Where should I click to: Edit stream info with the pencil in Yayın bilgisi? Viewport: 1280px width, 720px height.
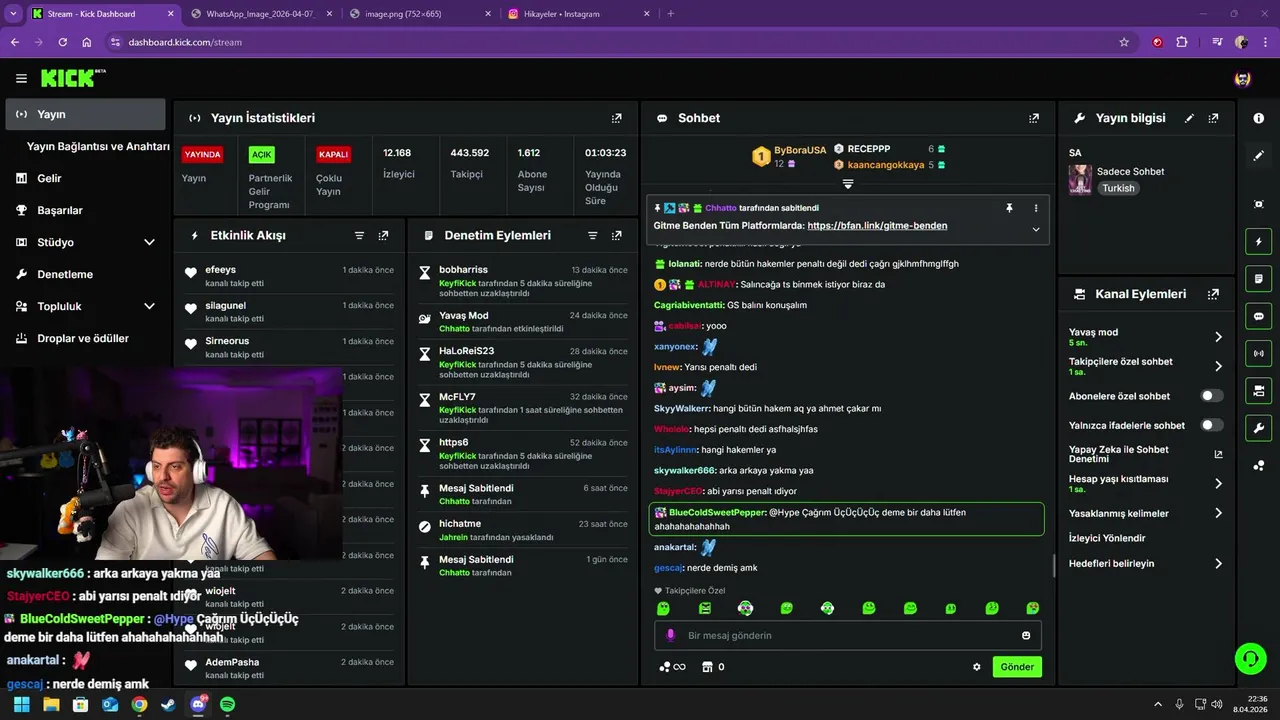click(x=1189, y=118)
